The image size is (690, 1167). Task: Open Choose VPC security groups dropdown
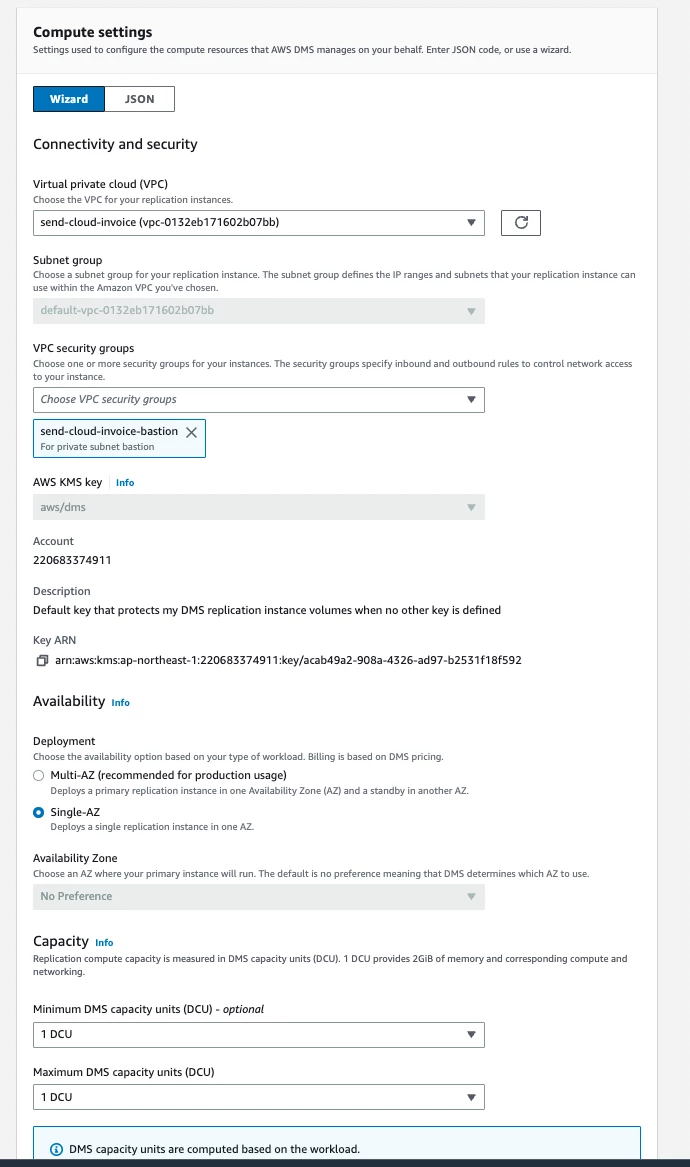(x=259, y=400)
